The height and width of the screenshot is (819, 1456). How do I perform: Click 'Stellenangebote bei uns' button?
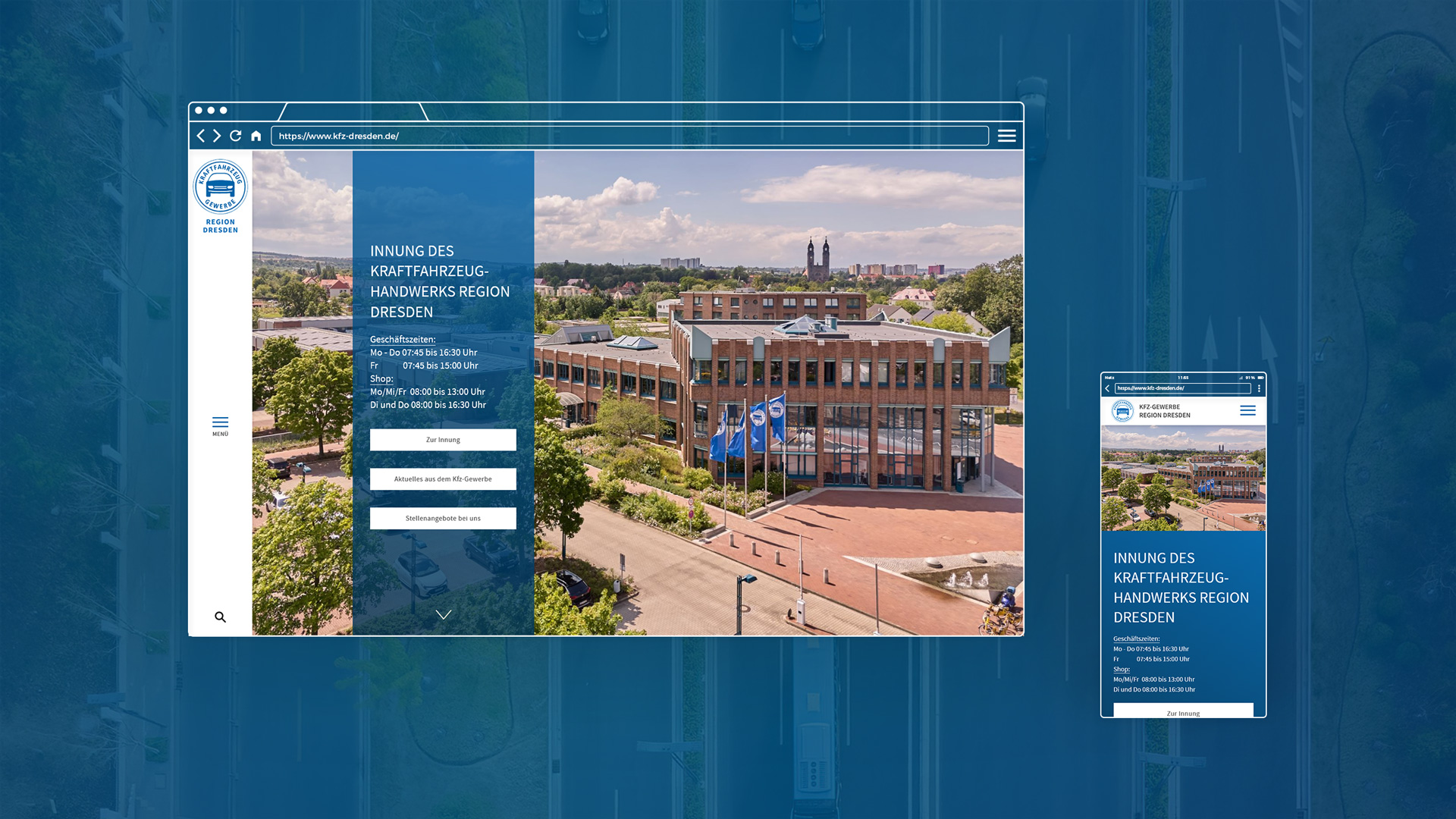443,519
